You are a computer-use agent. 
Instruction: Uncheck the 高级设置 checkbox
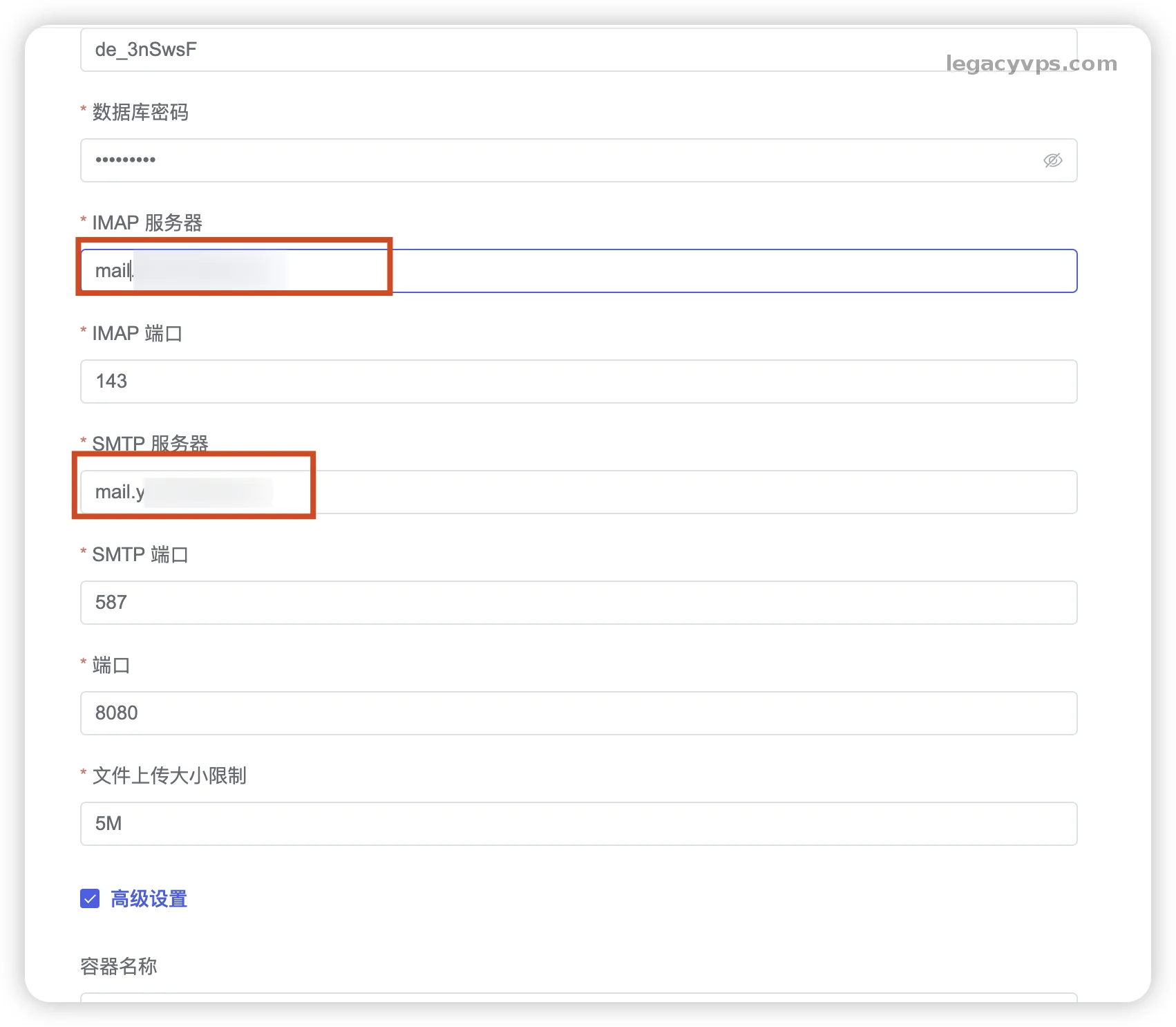[90, 898]
